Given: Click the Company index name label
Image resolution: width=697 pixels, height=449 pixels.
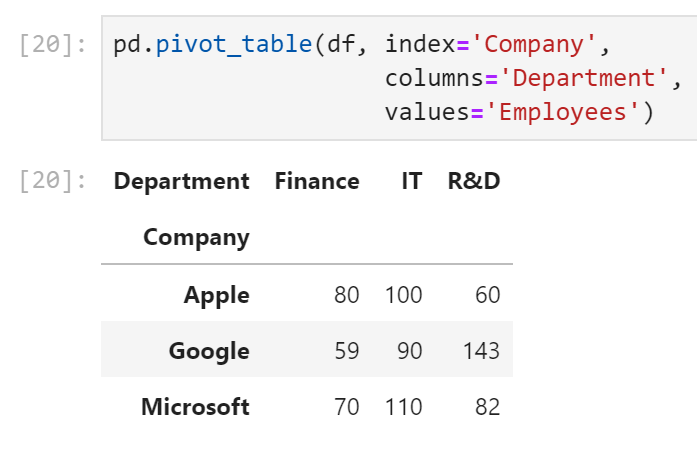Looking at the screenshot, I should click(196, 237).
